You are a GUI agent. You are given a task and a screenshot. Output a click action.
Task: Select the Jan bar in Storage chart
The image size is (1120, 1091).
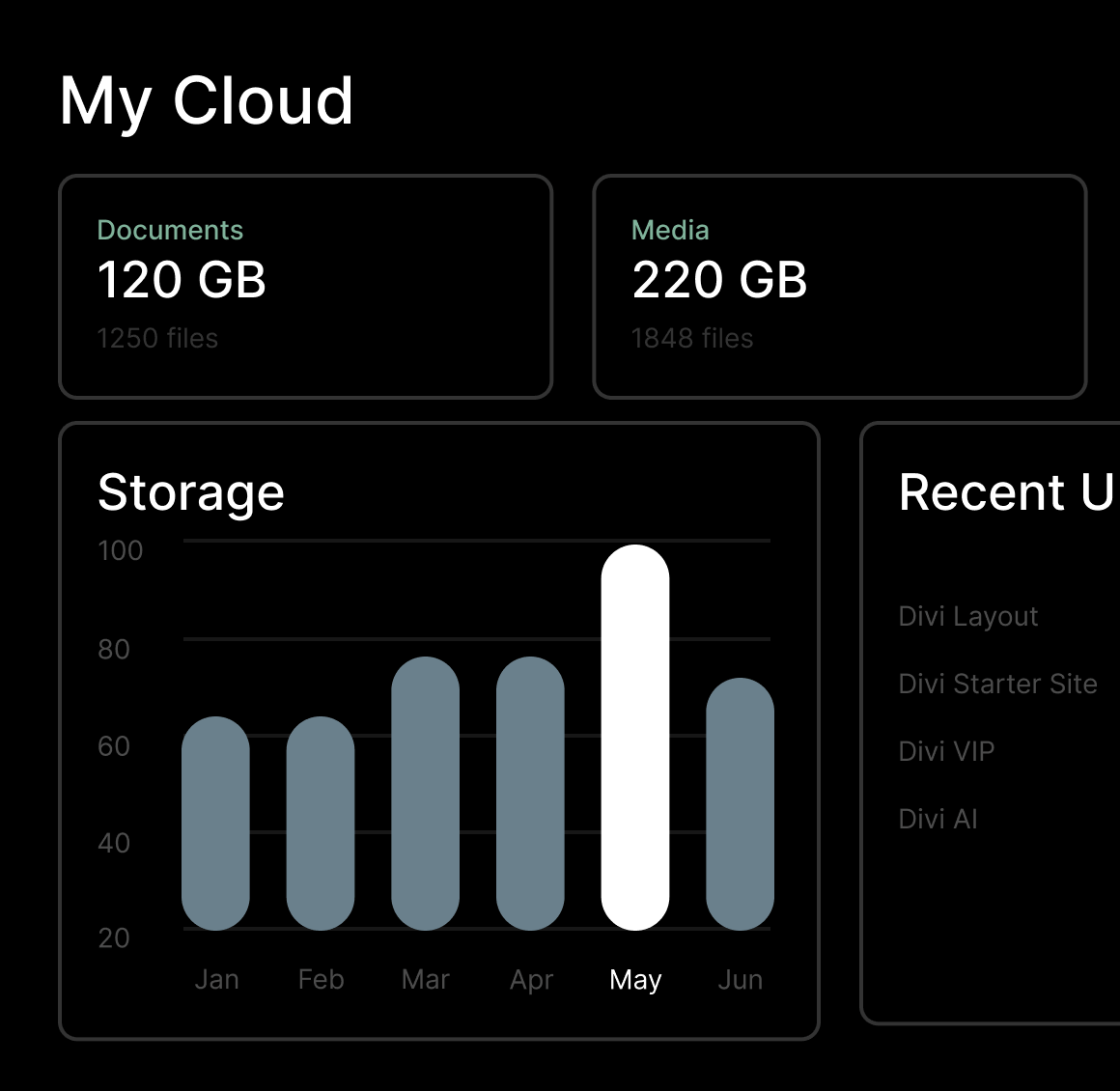215,824
